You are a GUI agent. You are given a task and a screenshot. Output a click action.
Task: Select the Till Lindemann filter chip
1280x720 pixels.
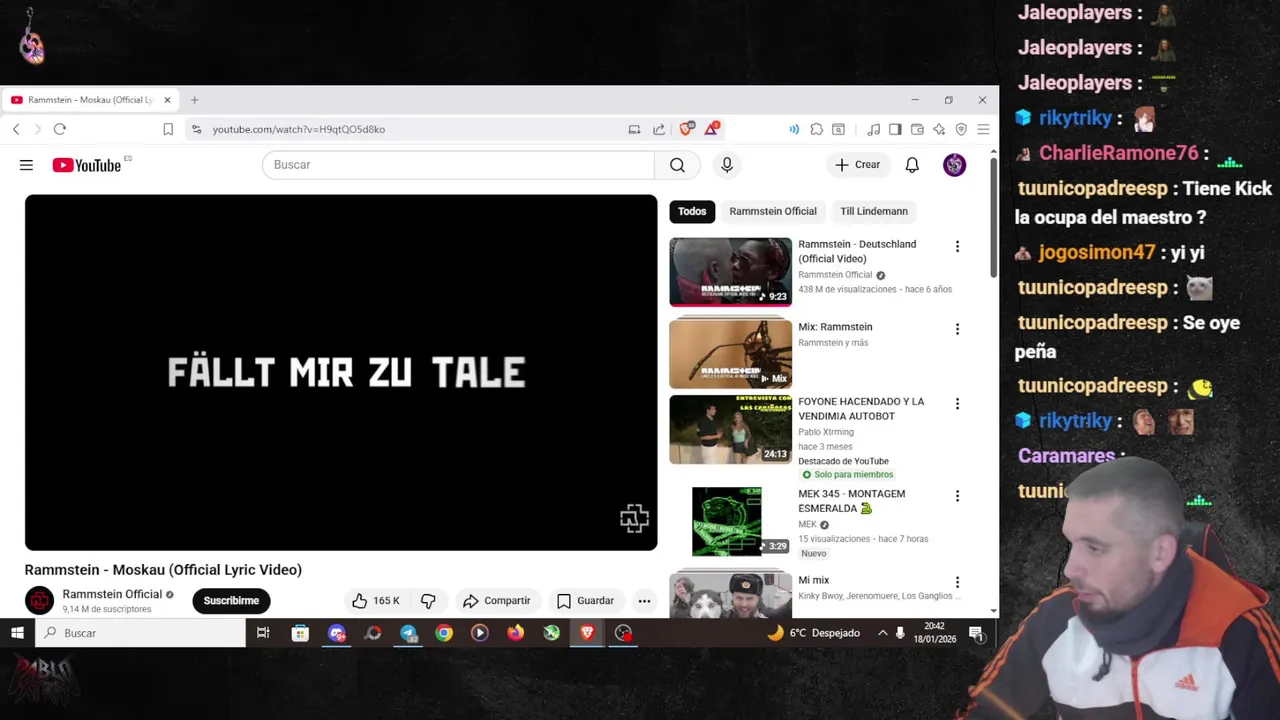tap(874, 211)
